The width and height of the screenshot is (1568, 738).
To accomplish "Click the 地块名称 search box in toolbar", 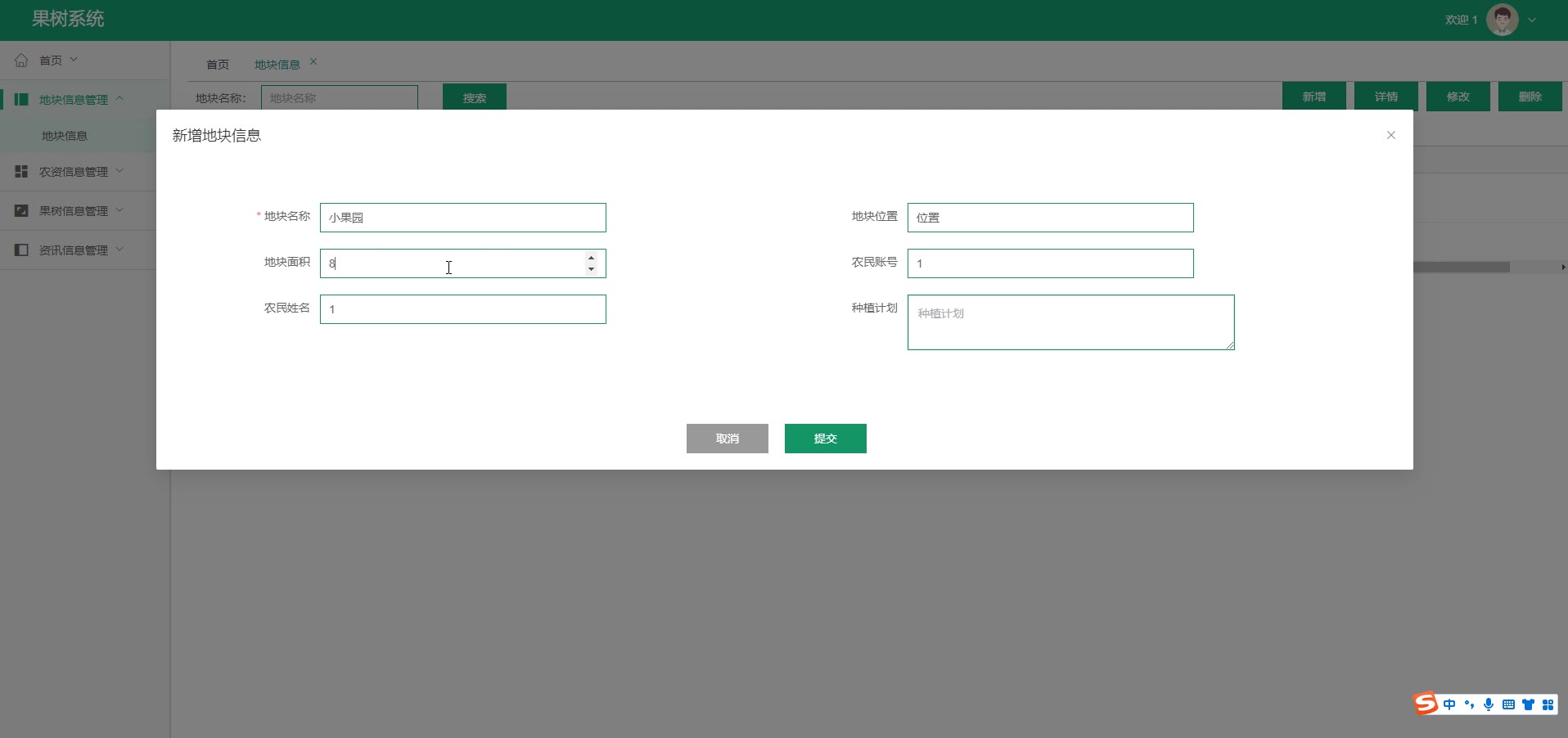I will (x=340, y=98).
